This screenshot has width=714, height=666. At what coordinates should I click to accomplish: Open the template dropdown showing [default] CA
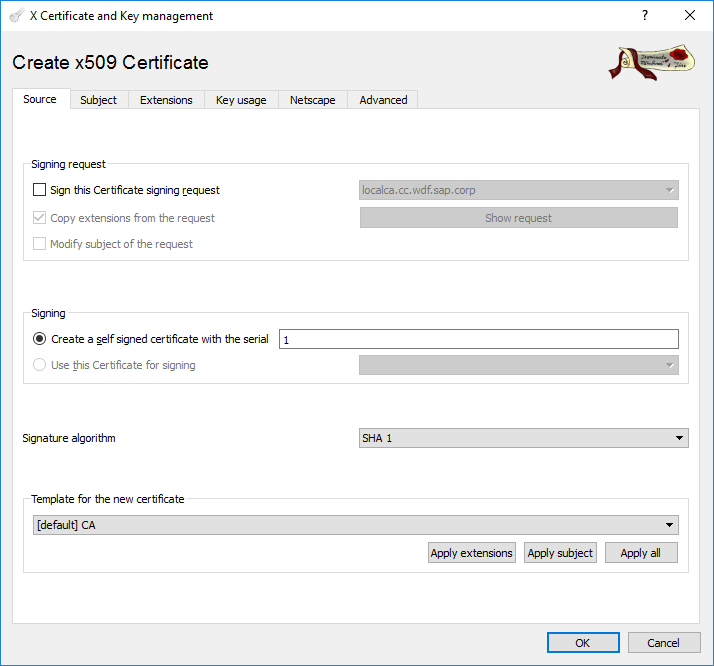(x=355, y=525)
